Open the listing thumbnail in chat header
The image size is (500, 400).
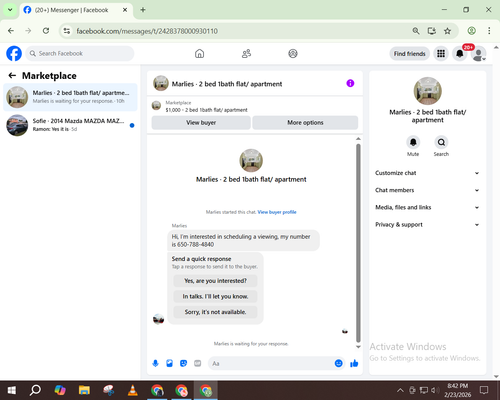(161, 83)
